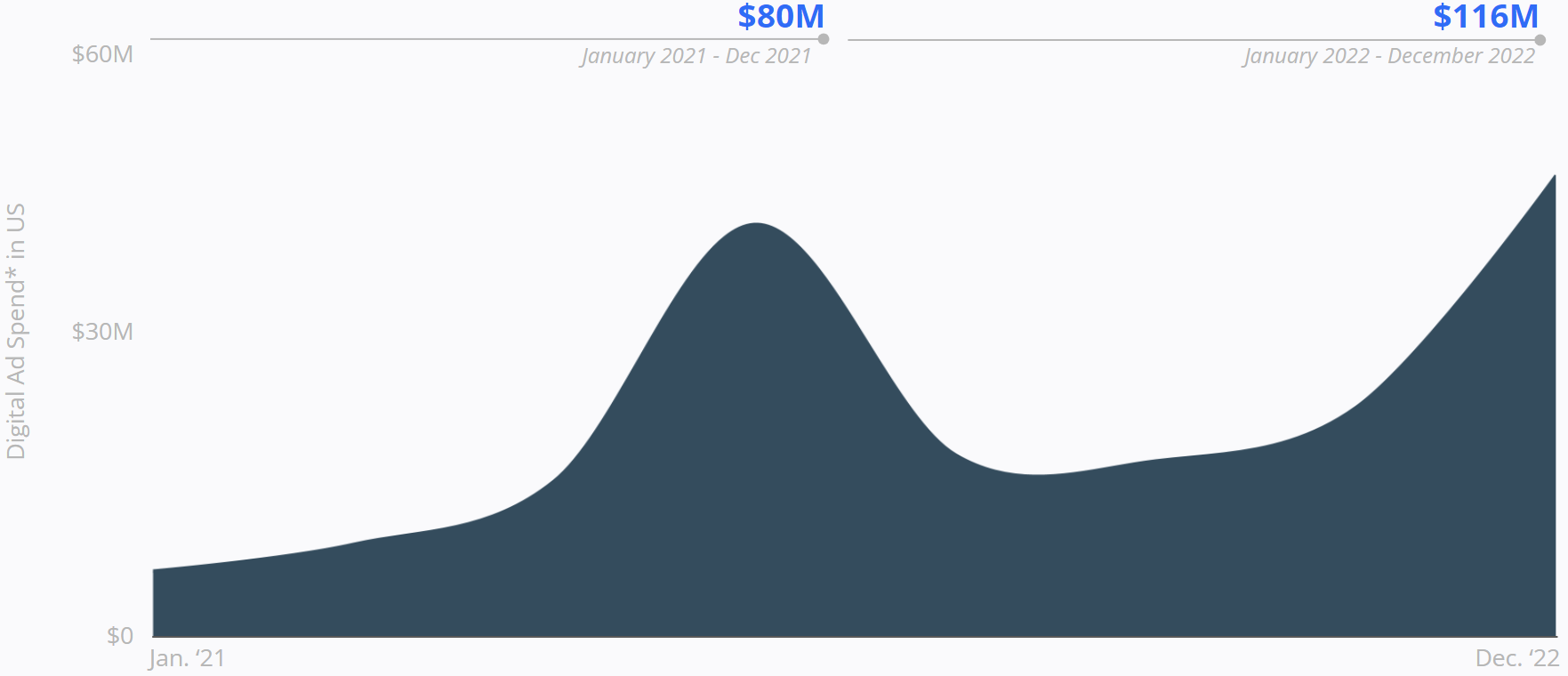Screen dimensions: 1568x676
Task: Click the Digital Ad Spend* in US axis title
Action: point(16,331)
